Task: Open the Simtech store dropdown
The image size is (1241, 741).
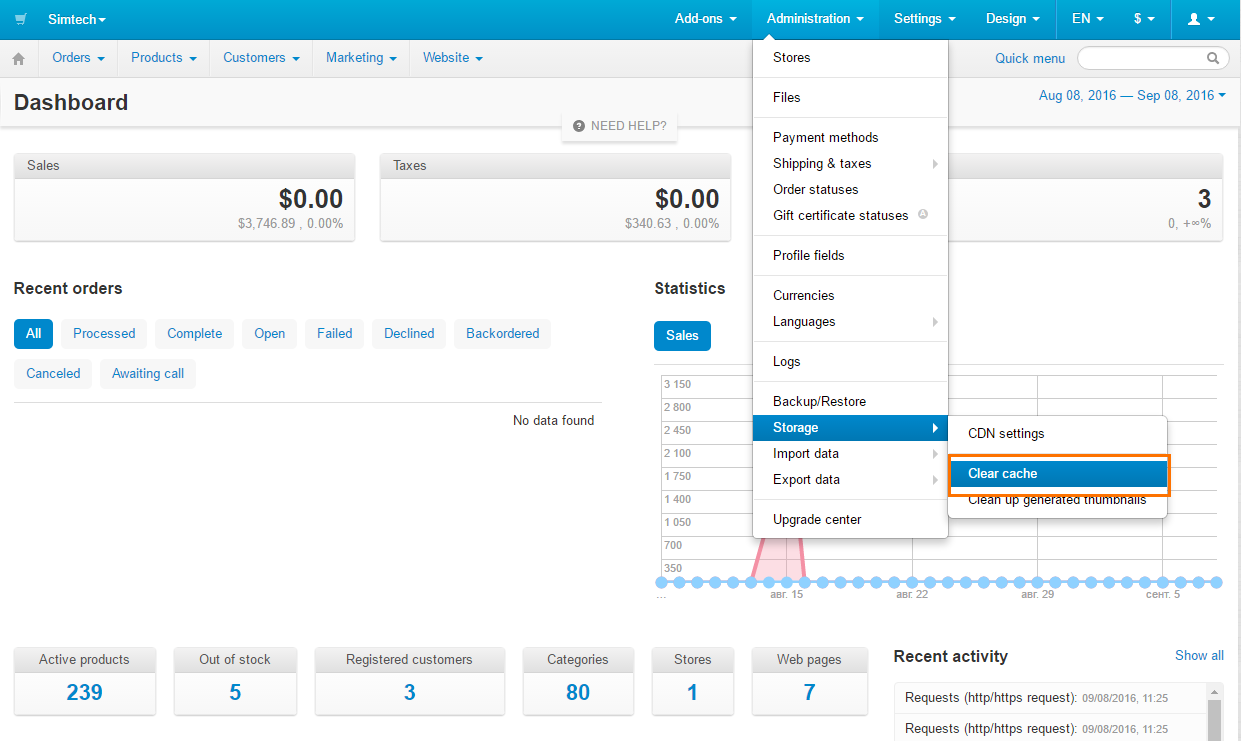Action: [77, 19]
